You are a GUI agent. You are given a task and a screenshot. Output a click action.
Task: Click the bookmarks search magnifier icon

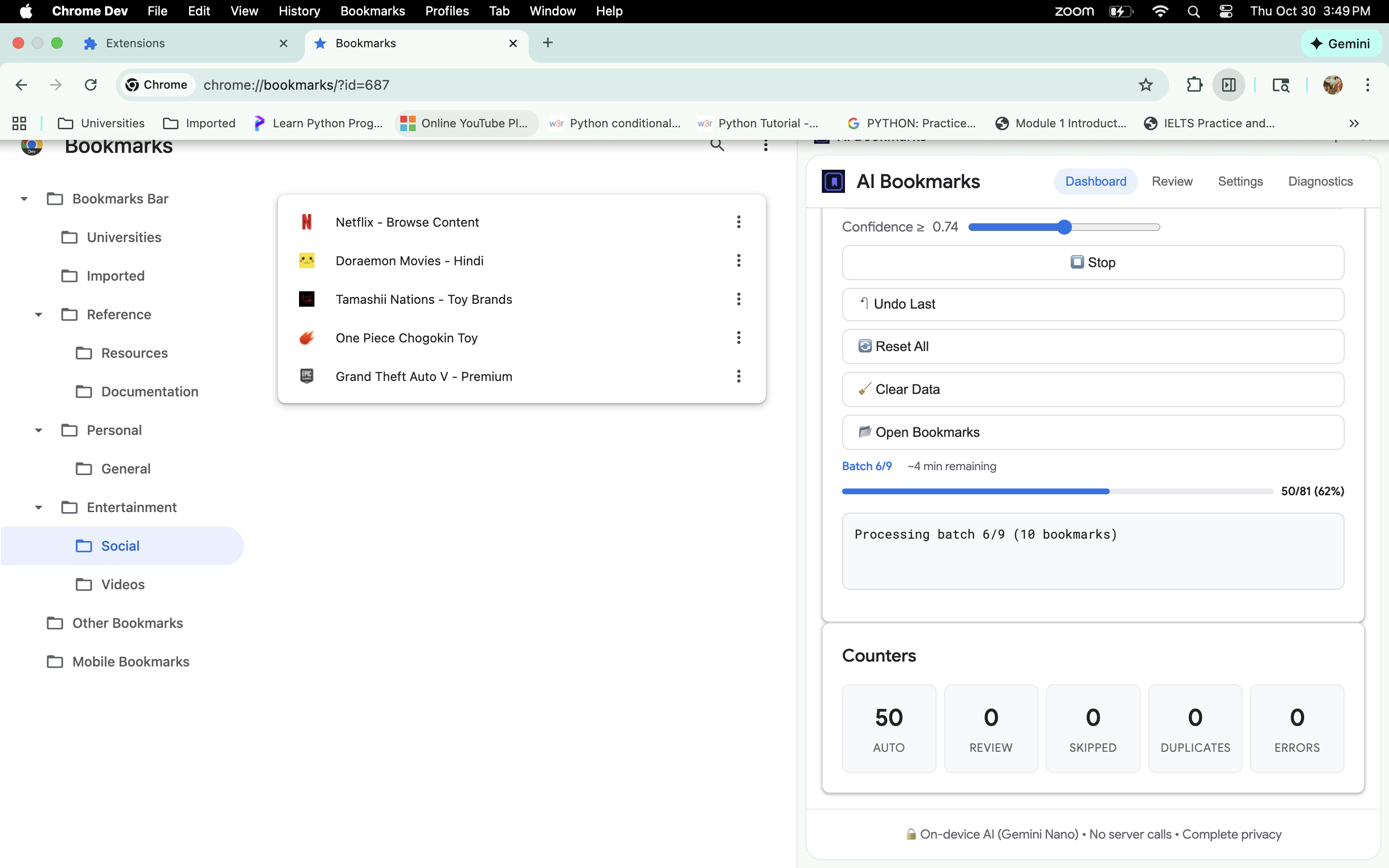pos(717,146)
